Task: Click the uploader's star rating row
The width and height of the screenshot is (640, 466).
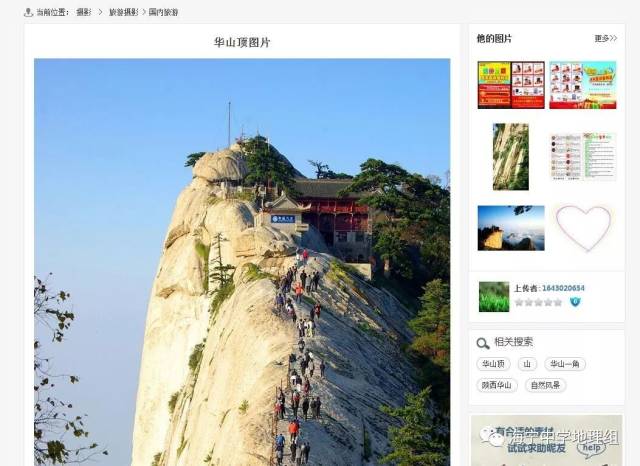Action: tap(538, 302)
